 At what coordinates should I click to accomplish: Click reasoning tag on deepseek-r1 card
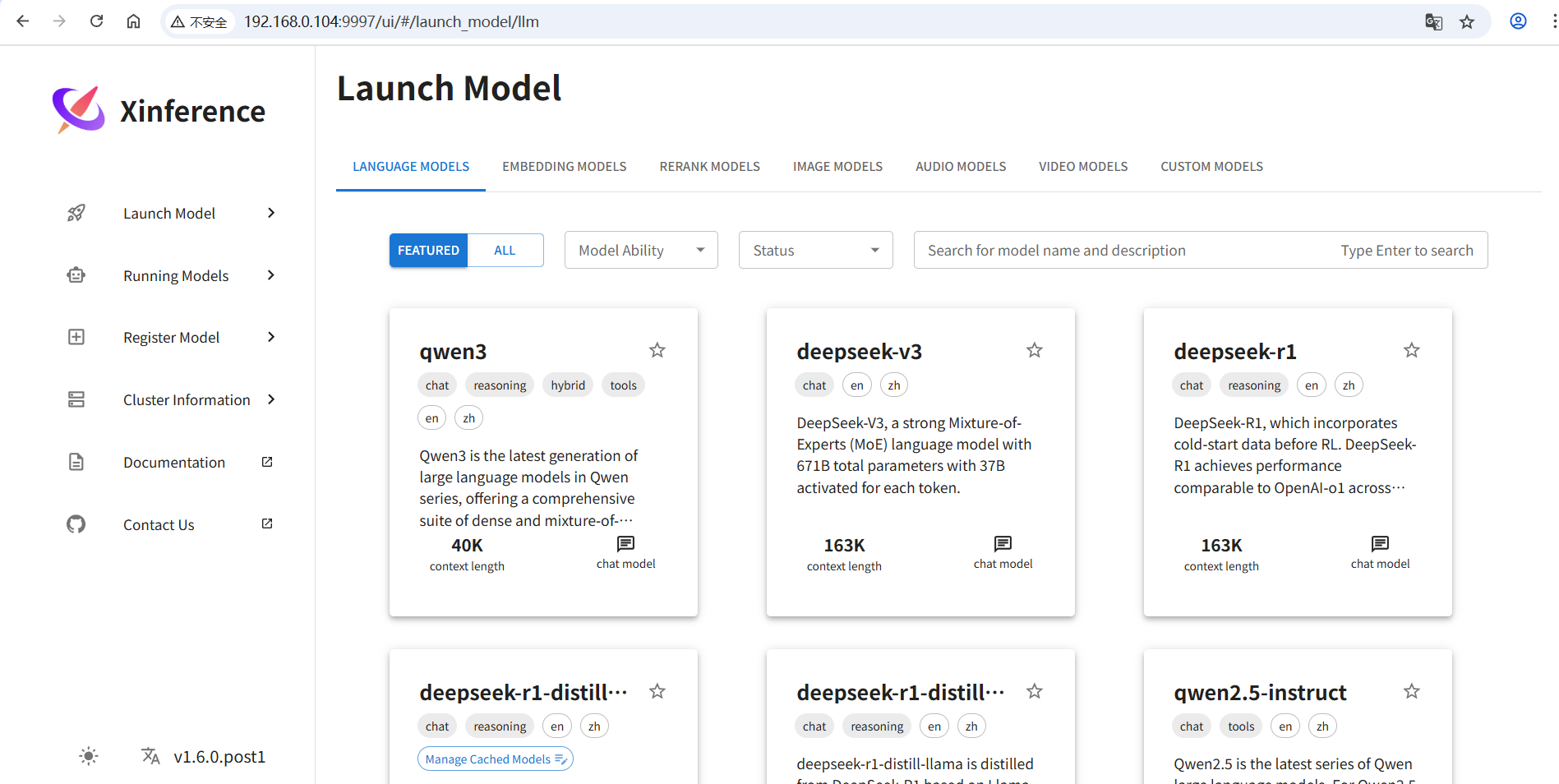(1254, 385)
